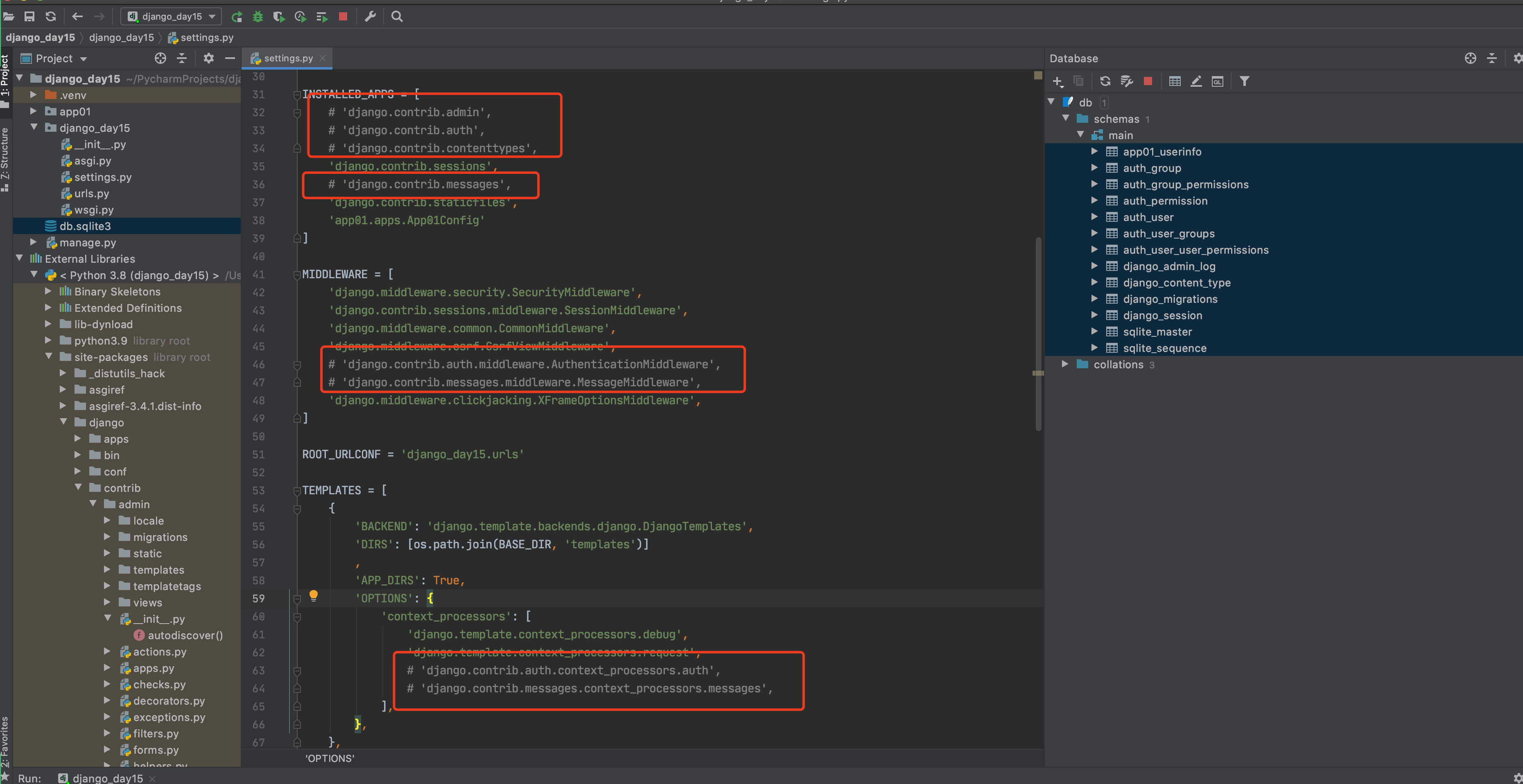Click the Run (rerun) toolbar icon

(x=237, y=16)
